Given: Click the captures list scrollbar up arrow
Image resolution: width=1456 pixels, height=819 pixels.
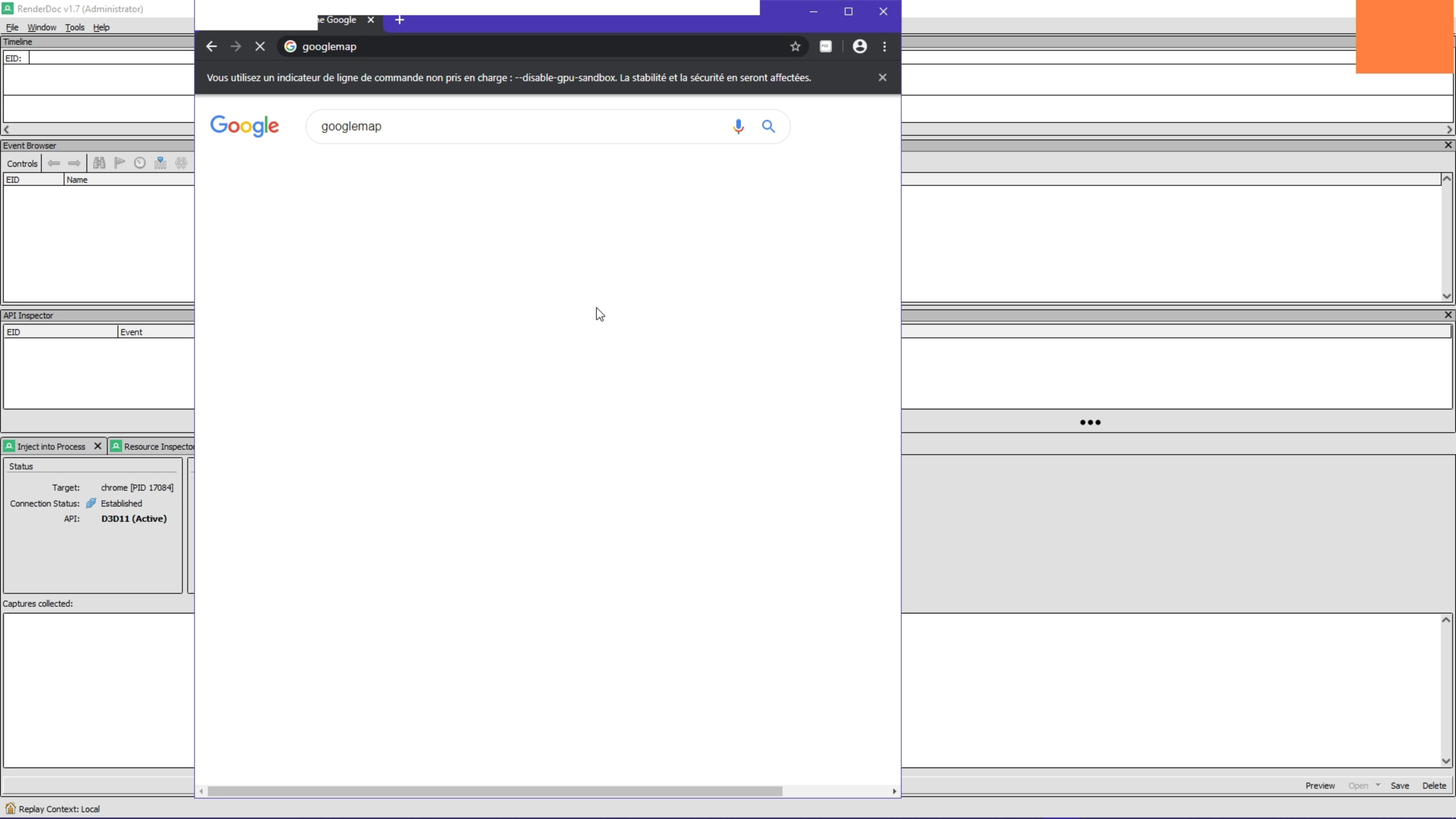Looking at the screenshot, I should click(x=1446, y=620).
